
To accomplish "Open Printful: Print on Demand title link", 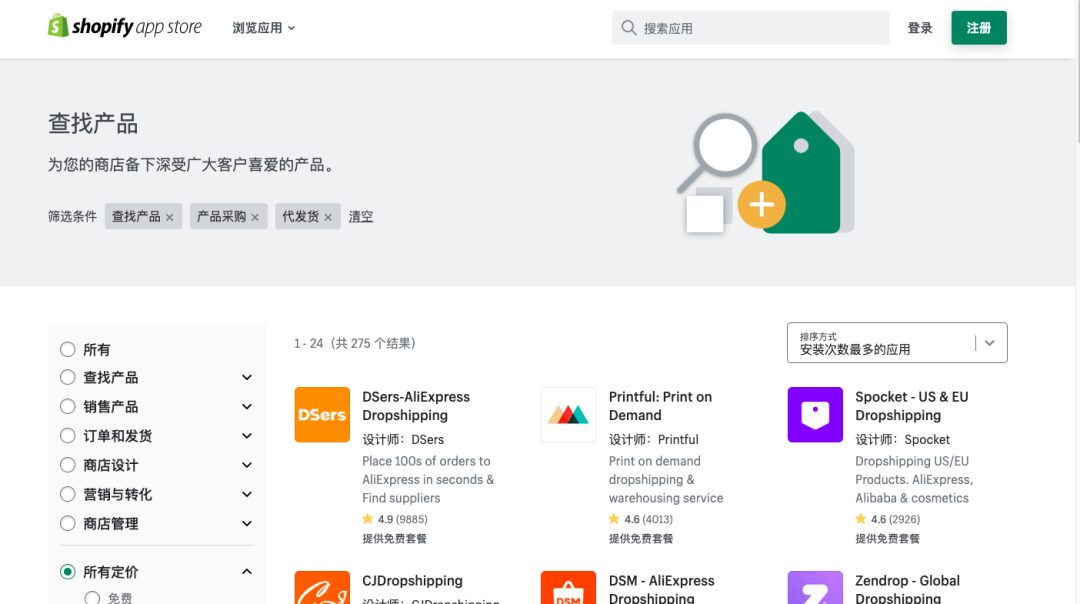I will coord(660,406).
